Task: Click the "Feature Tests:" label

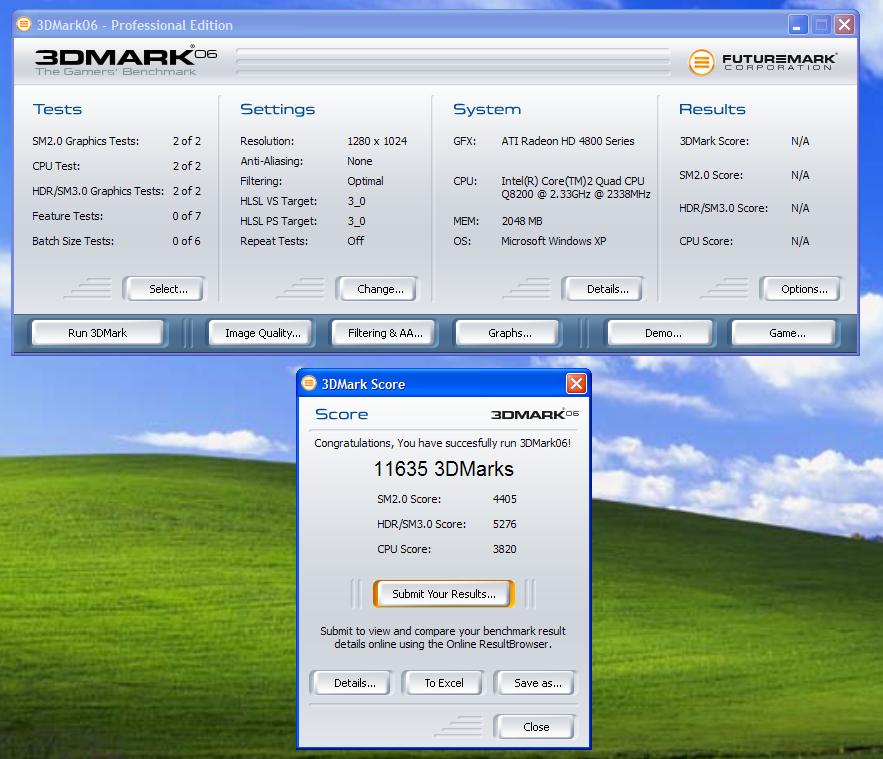Action: tap(68, 216)
